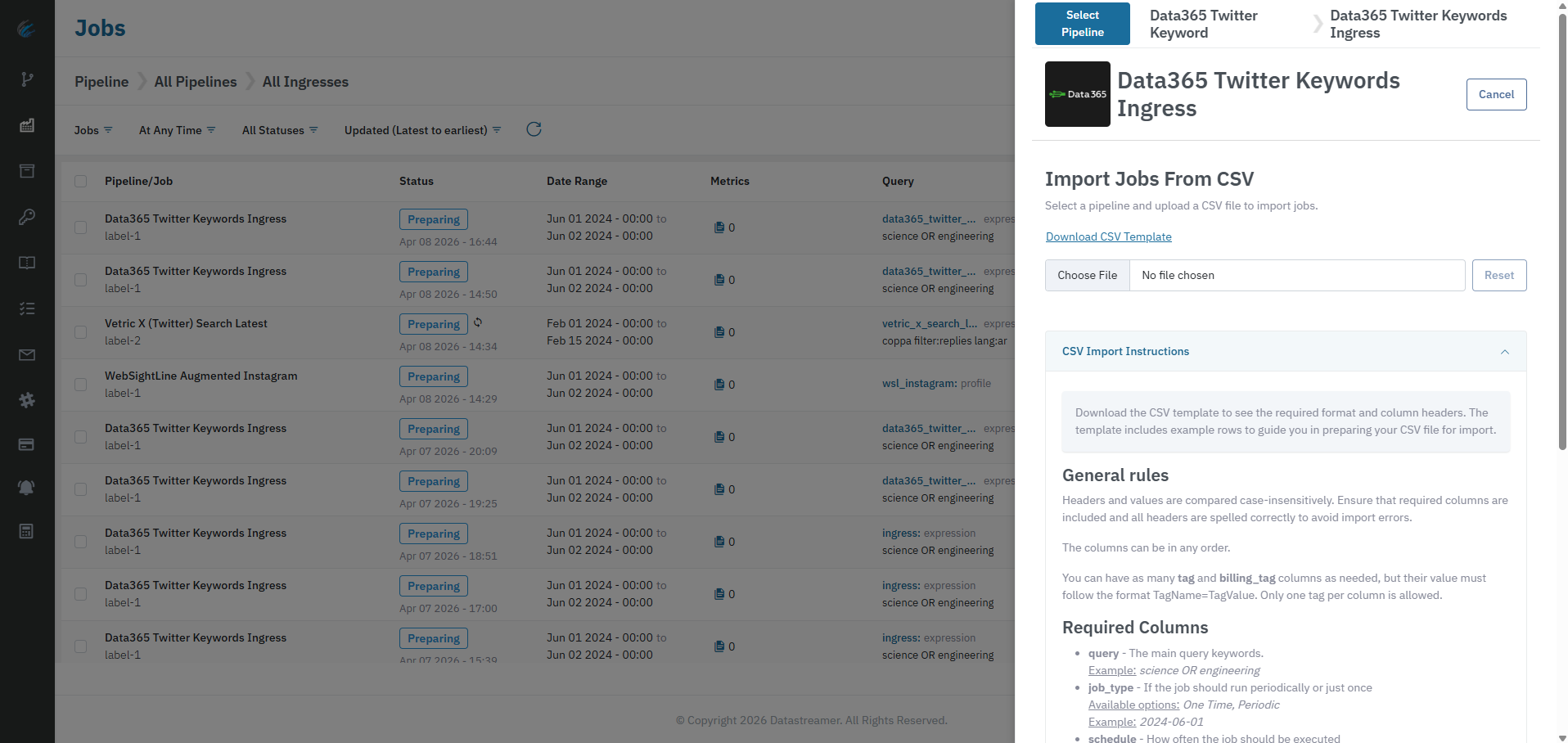Image resolution: width=1568 pixels, height=743 pixels.
Task: Open the puzzle-gear integrations icon in sidebar
Action: (27, 400)
